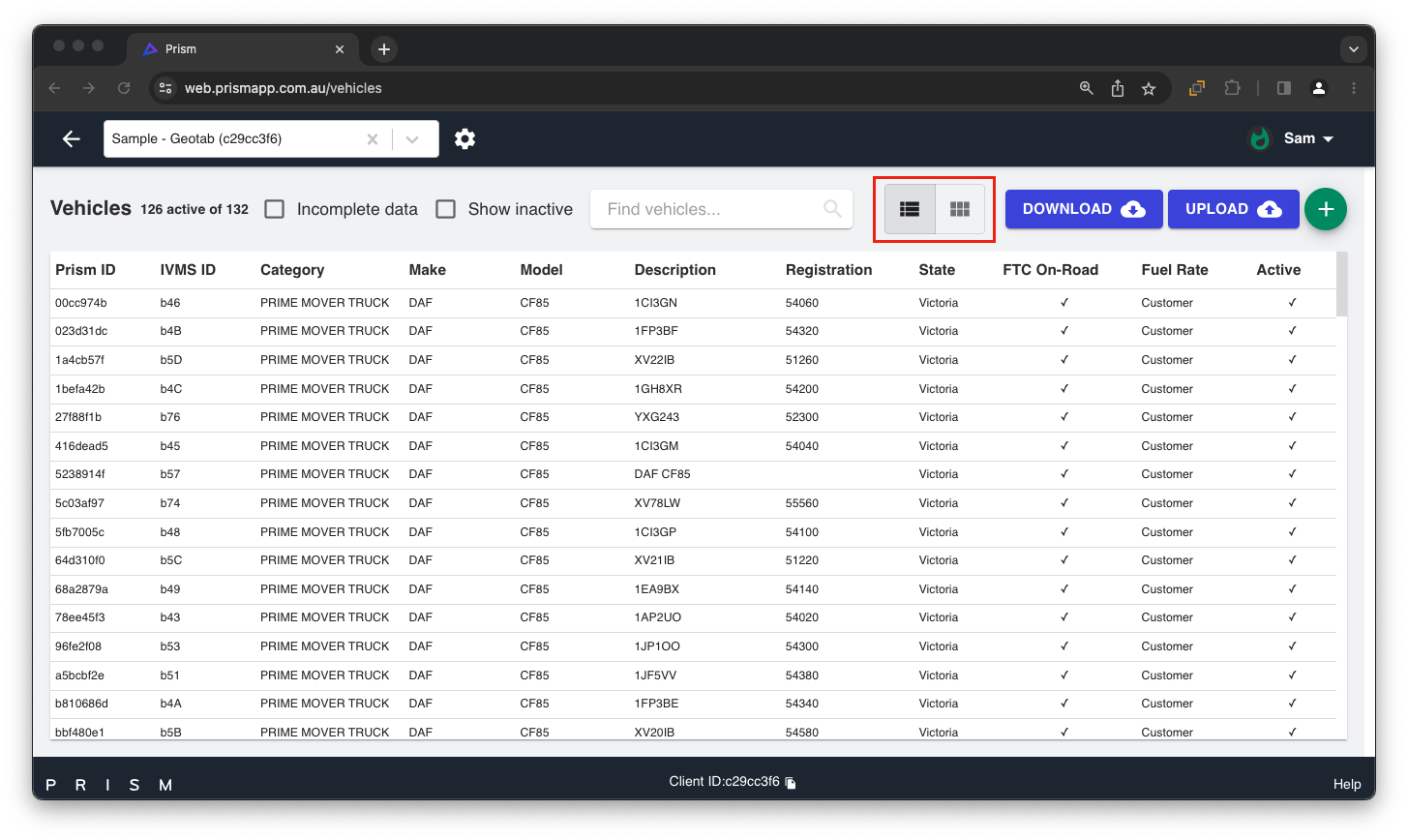This screenshot has height=840, width=1408.
Task: Select the Prism browser tab
Action: [232, 49]
